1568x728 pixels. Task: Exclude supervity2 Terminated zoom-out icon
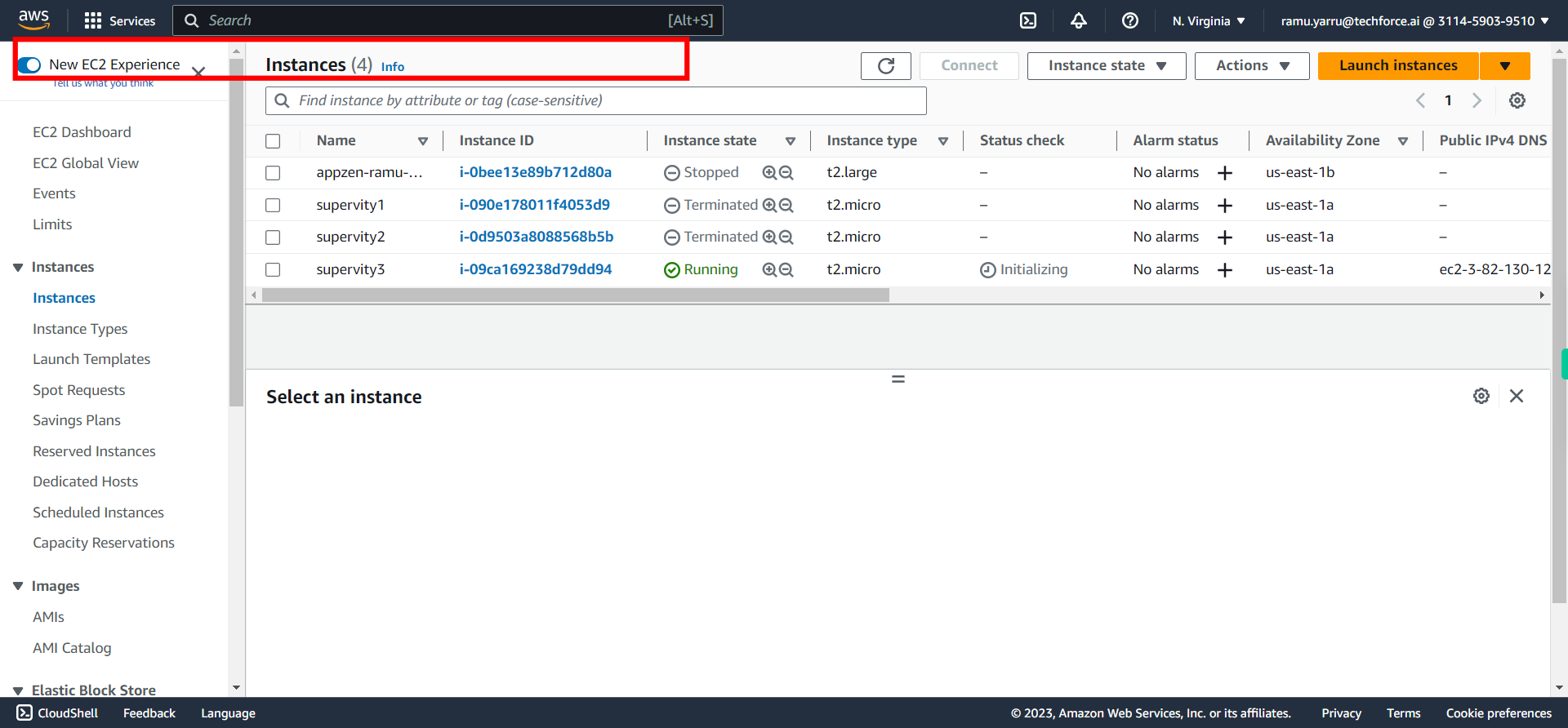pyautogui.click(x=786, y=237)
